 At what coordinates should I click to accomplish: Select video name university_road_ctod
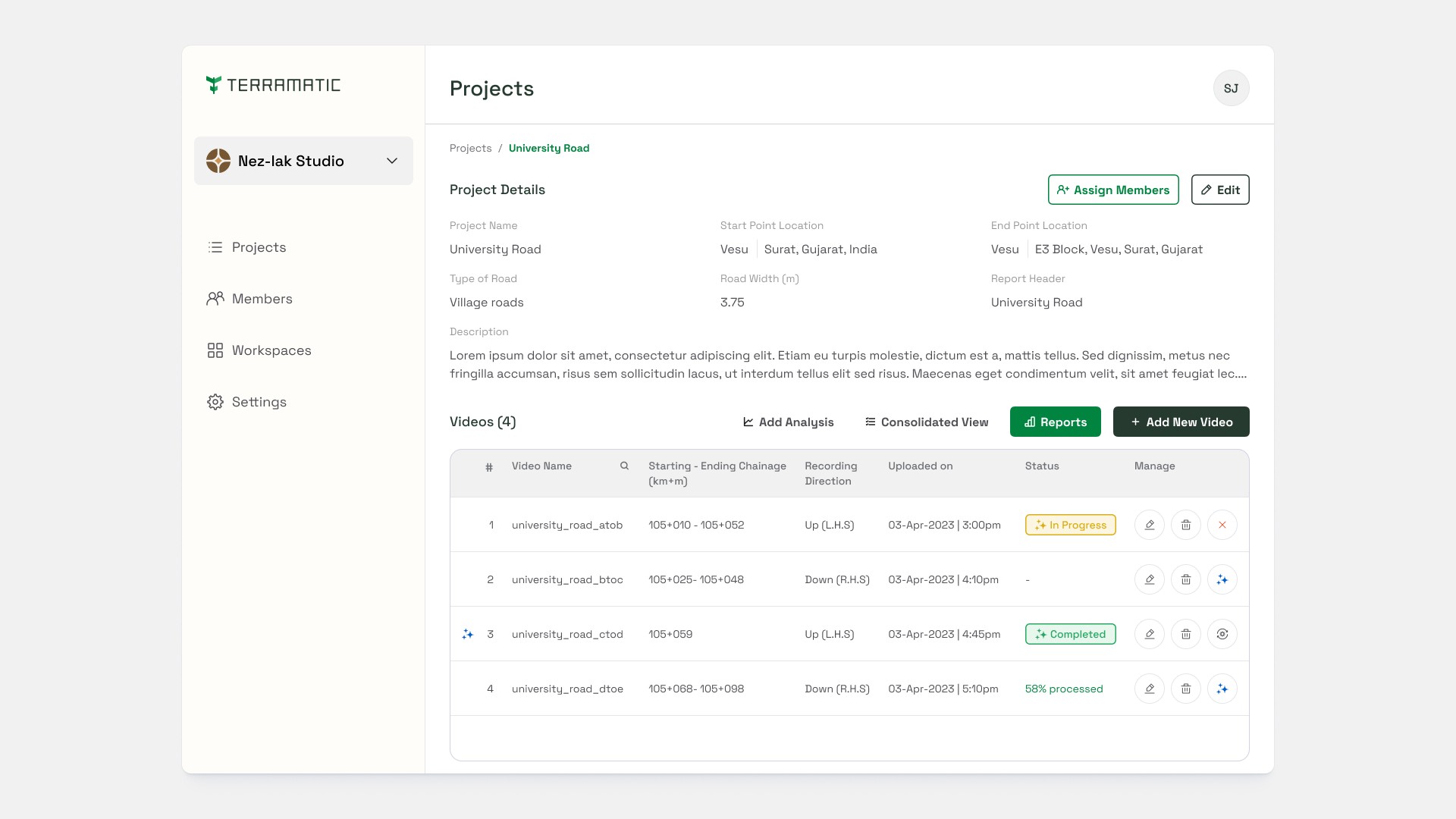point(567,634)
